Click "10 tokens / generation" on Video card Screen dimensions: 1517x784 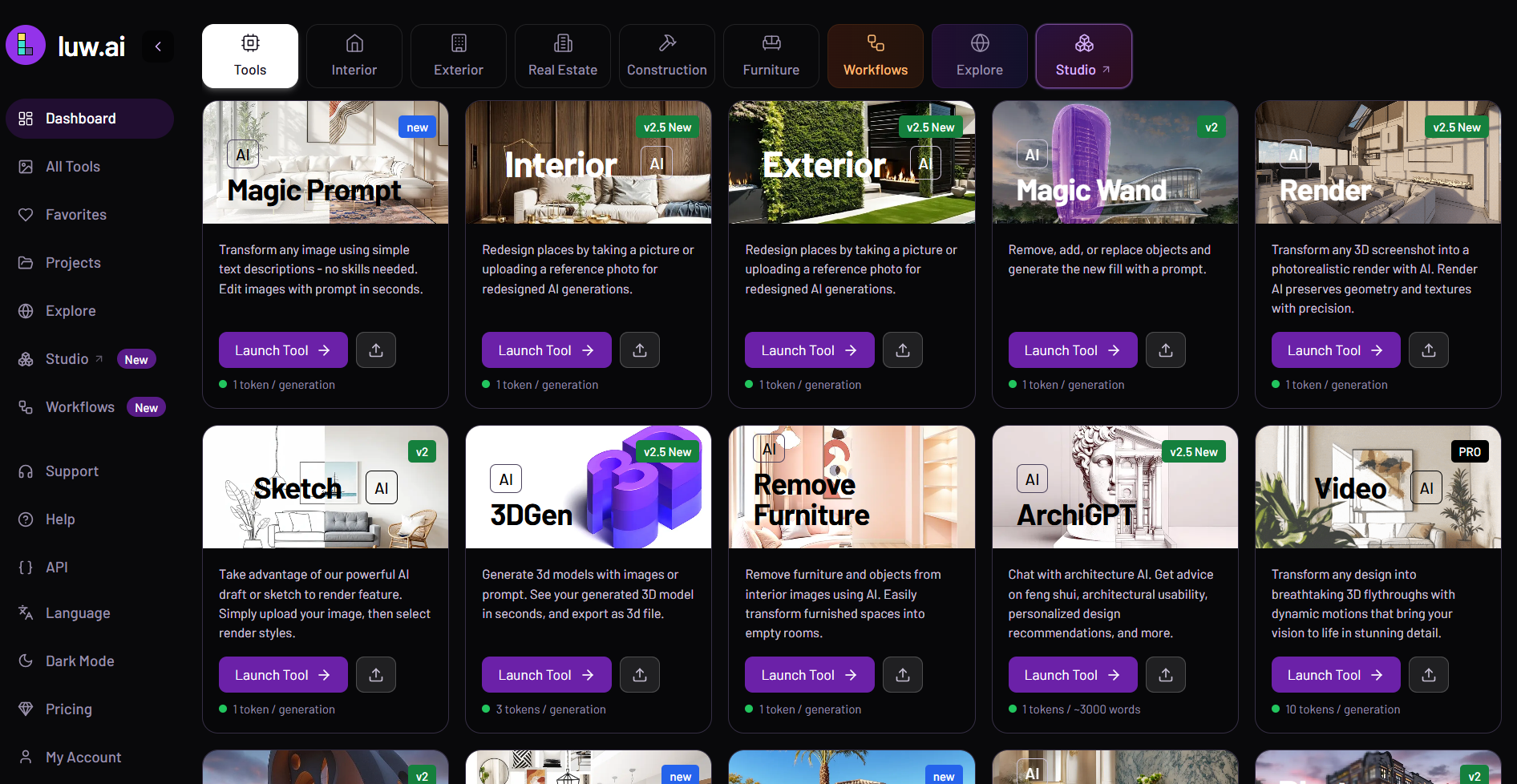point(1343,709)
